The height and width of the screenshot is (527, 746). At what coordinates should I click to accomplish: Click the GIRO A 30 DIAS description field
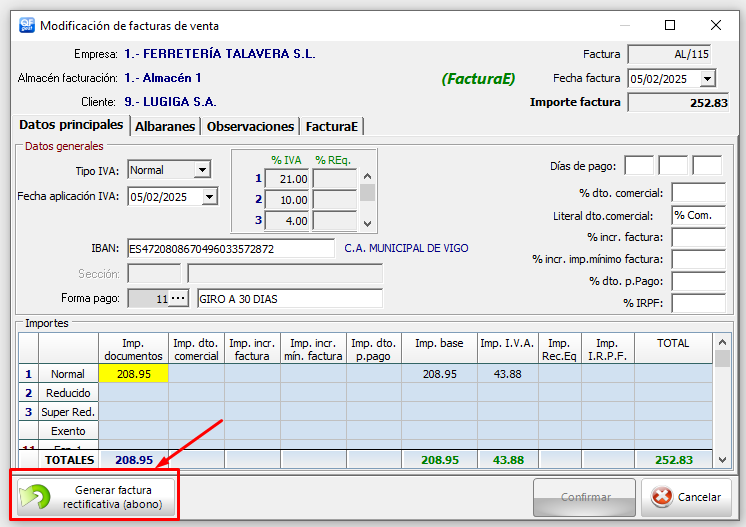pyautogui.click(x=290, y=299)
